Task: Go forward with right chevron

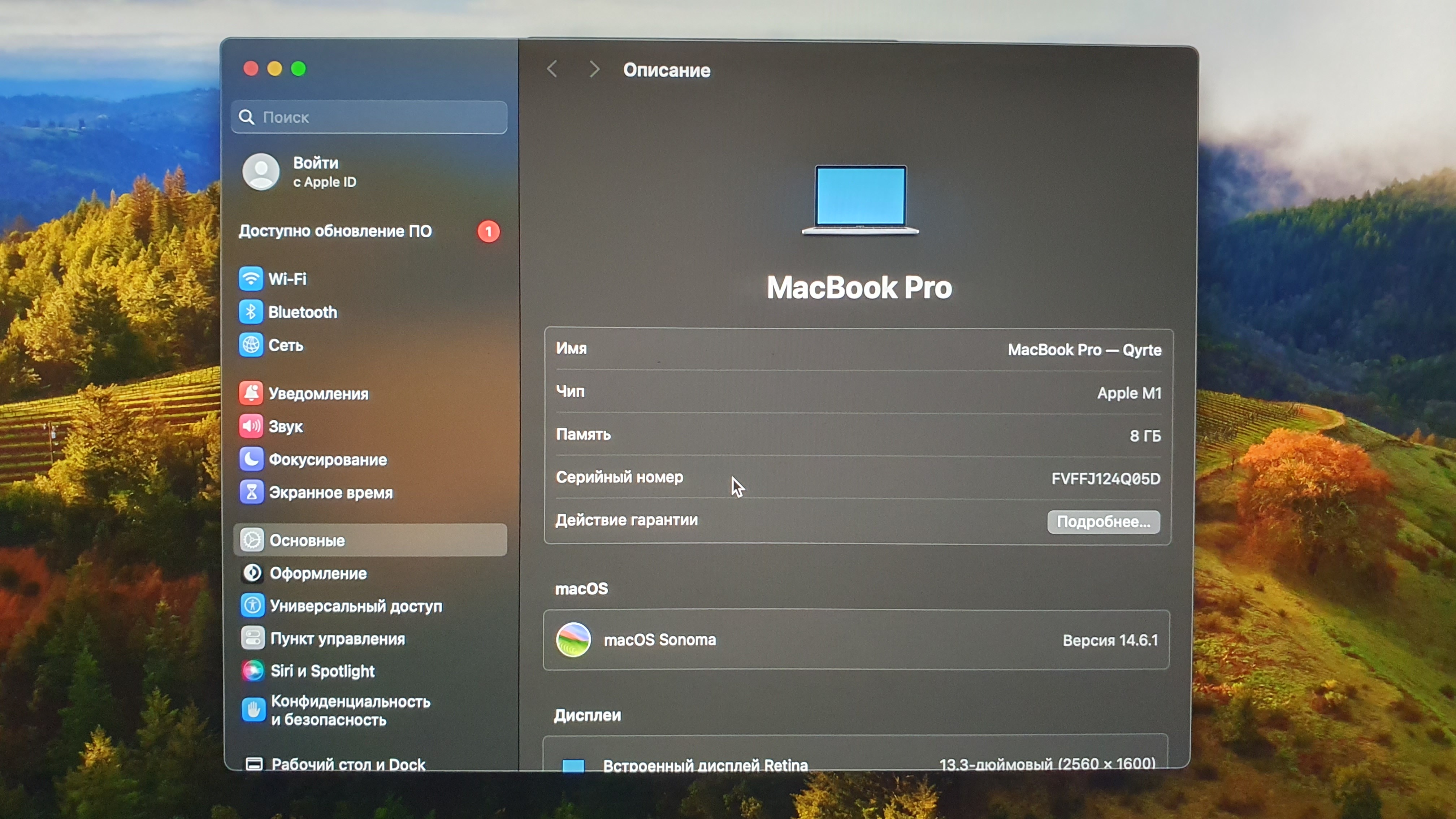Action: coord(593,70)
